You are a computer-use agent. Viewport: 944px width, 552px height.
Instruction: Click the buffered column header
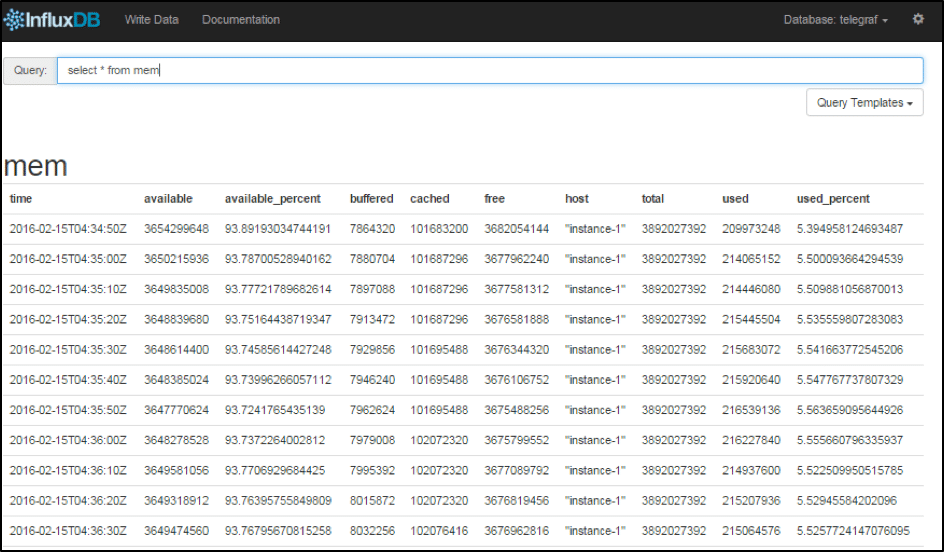point(371,199)
